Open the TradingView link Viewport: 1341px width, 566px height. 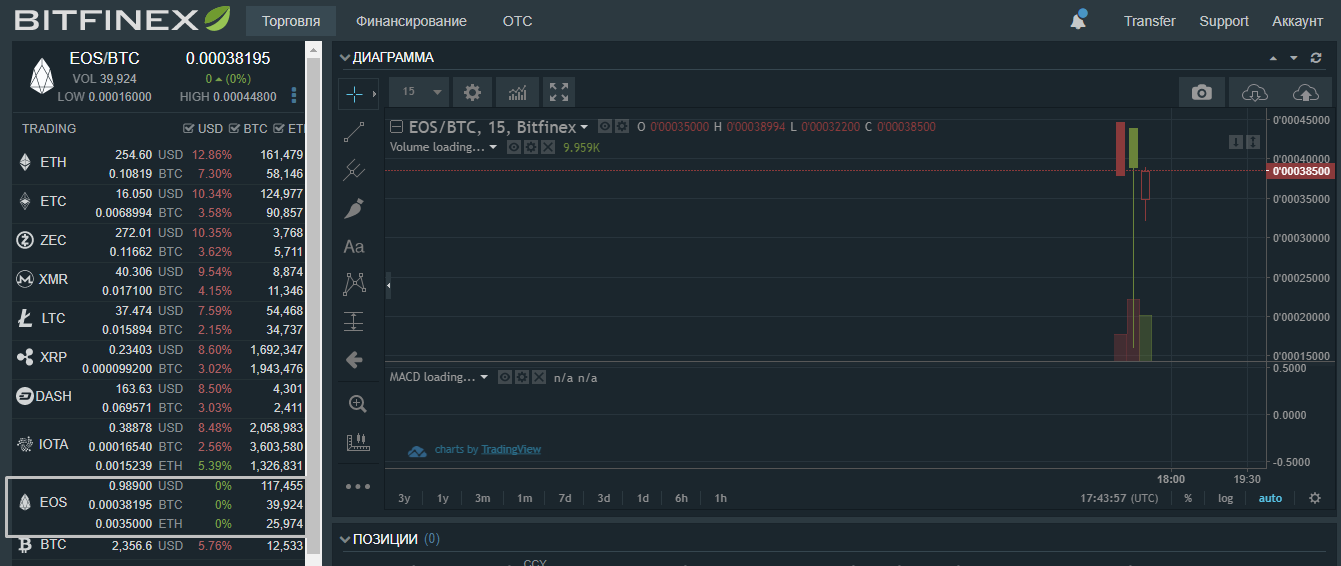(511, 449)
